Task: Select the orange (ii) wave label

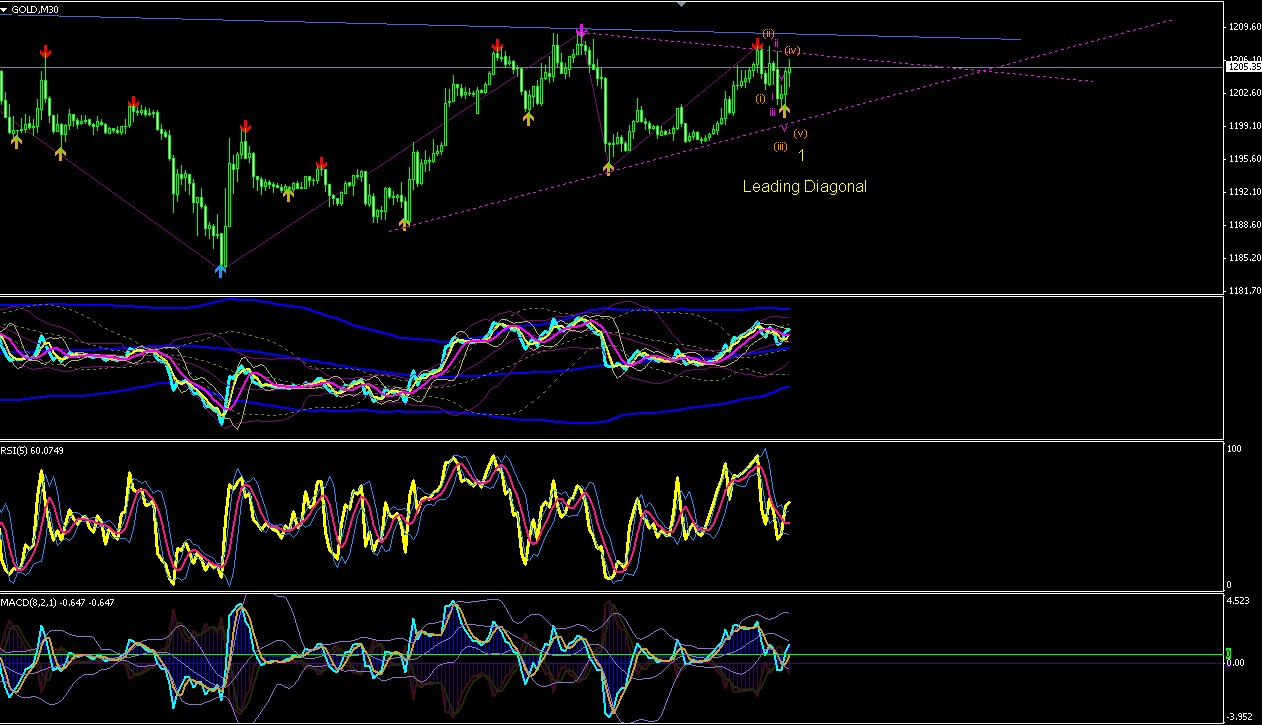Action: click(768, 33)
